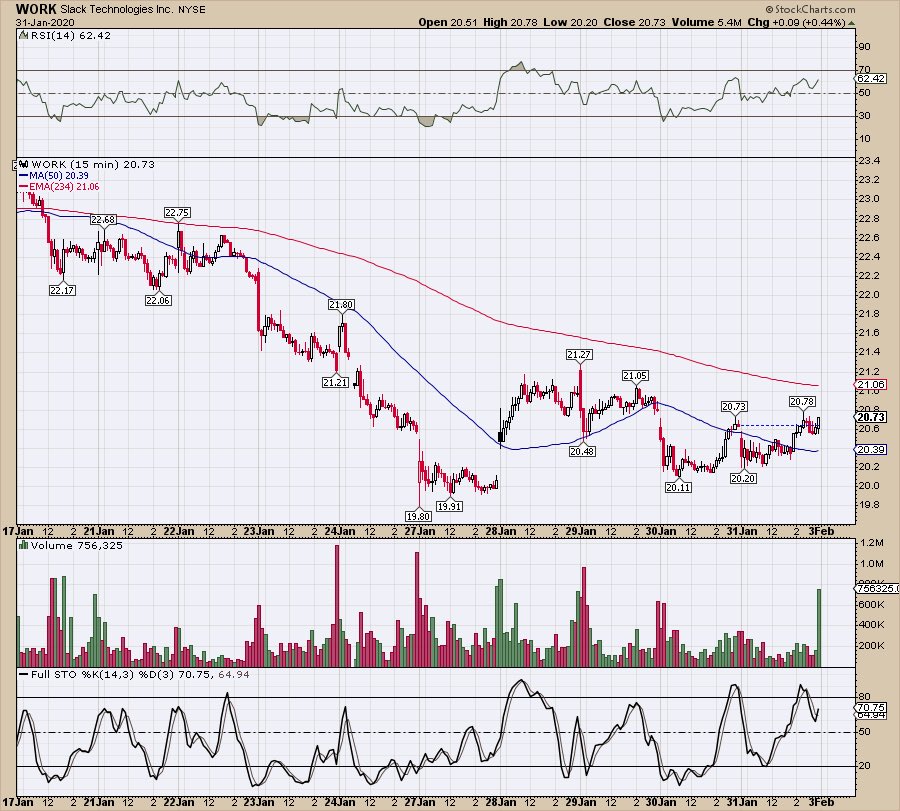
Task: Click the candlestick icon beside WORK (15 min)
Action: tap(24, 164)
